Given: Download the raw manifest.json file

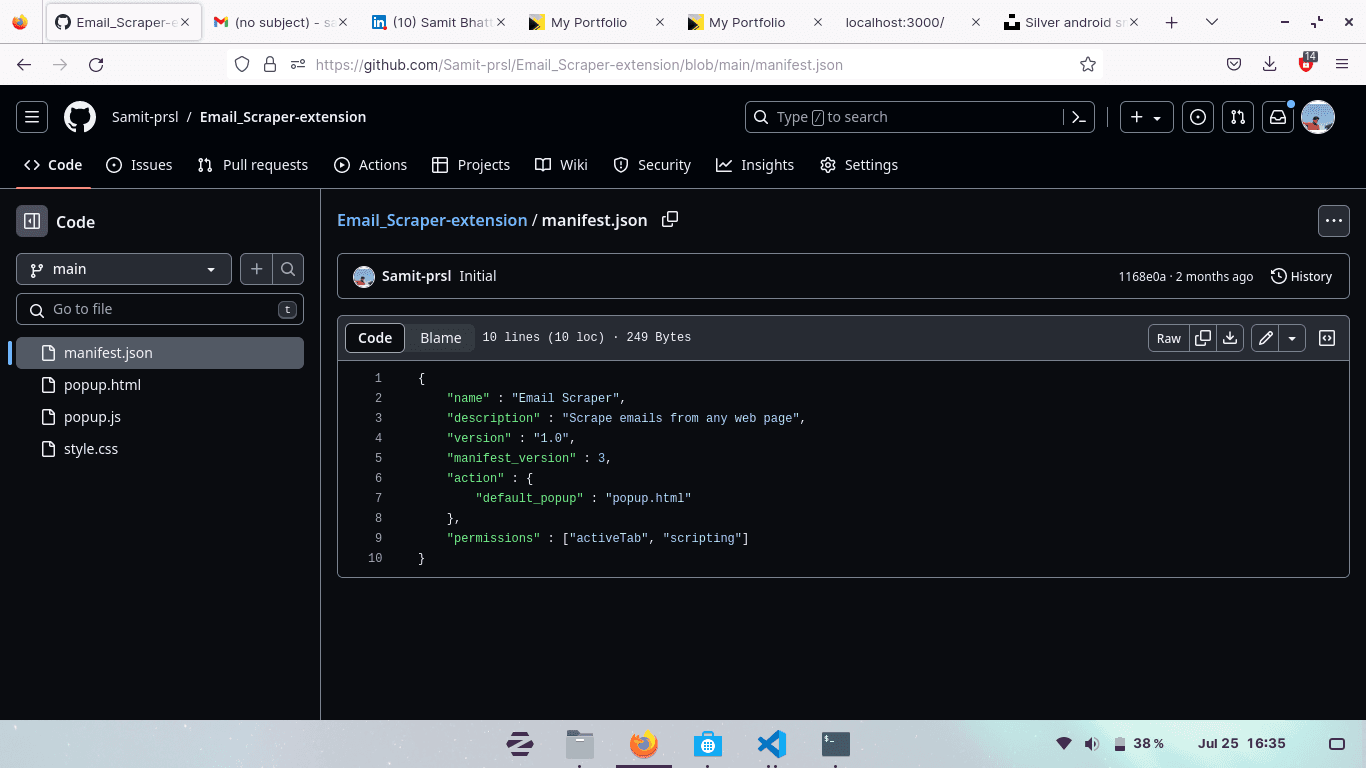Looking at the screenshot, I should [1230, 338].
